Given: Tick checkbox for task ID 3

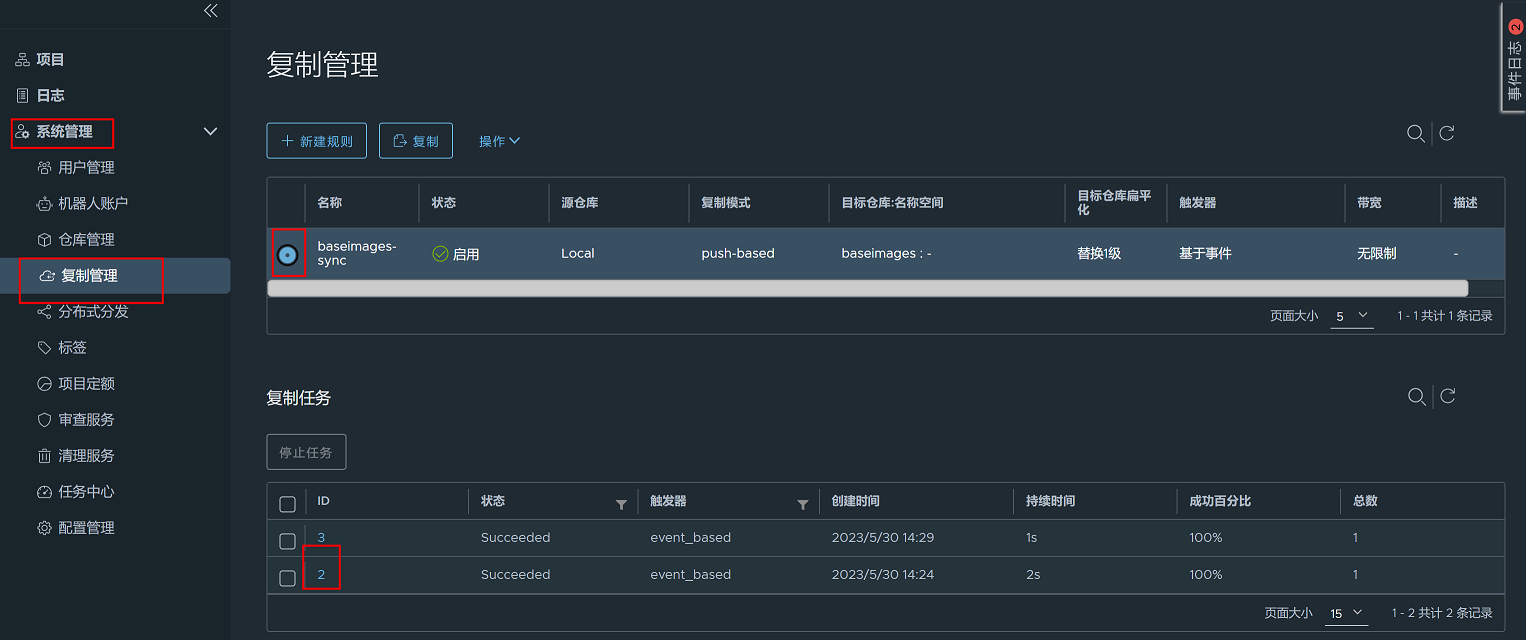Looking at the screenshot, I should (x=287, y=541).
